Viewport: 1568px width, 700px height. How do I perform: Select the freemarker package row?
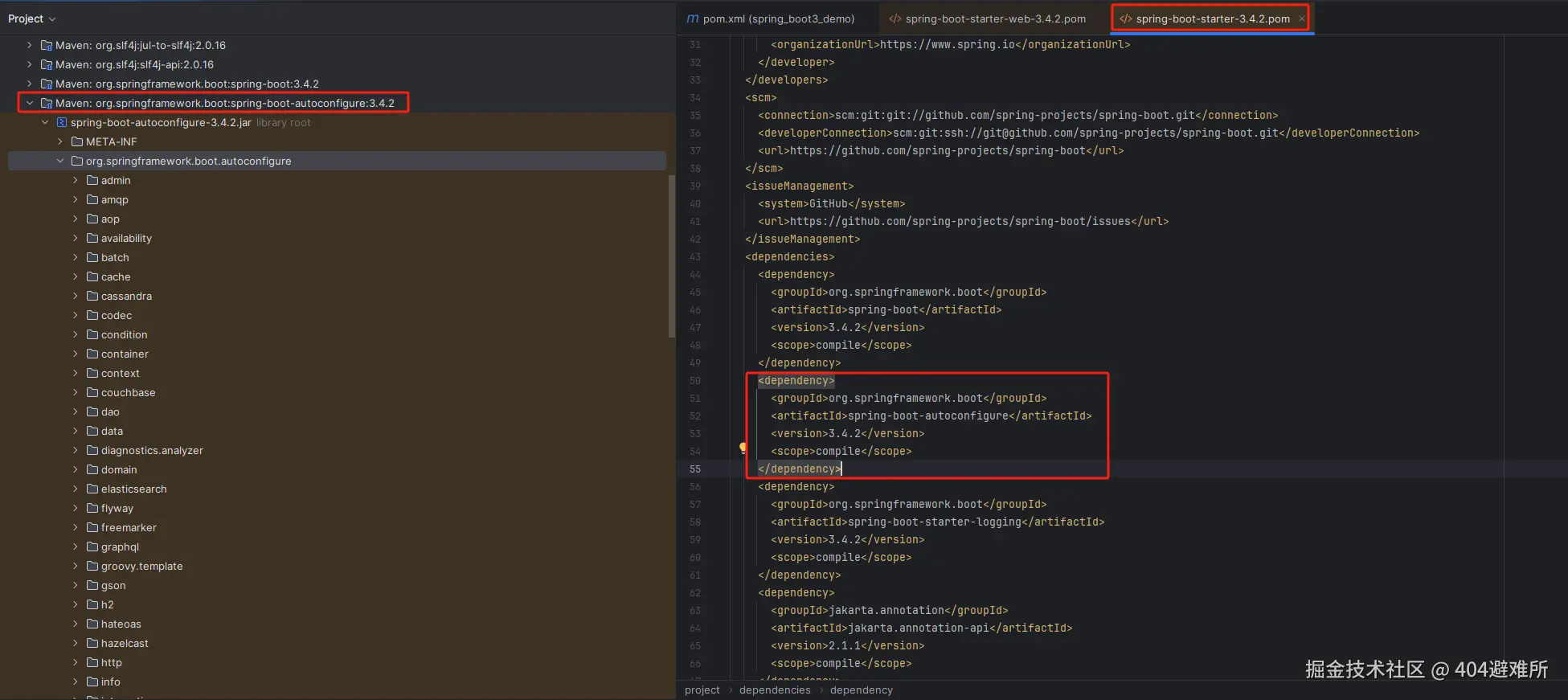(338, 527)
